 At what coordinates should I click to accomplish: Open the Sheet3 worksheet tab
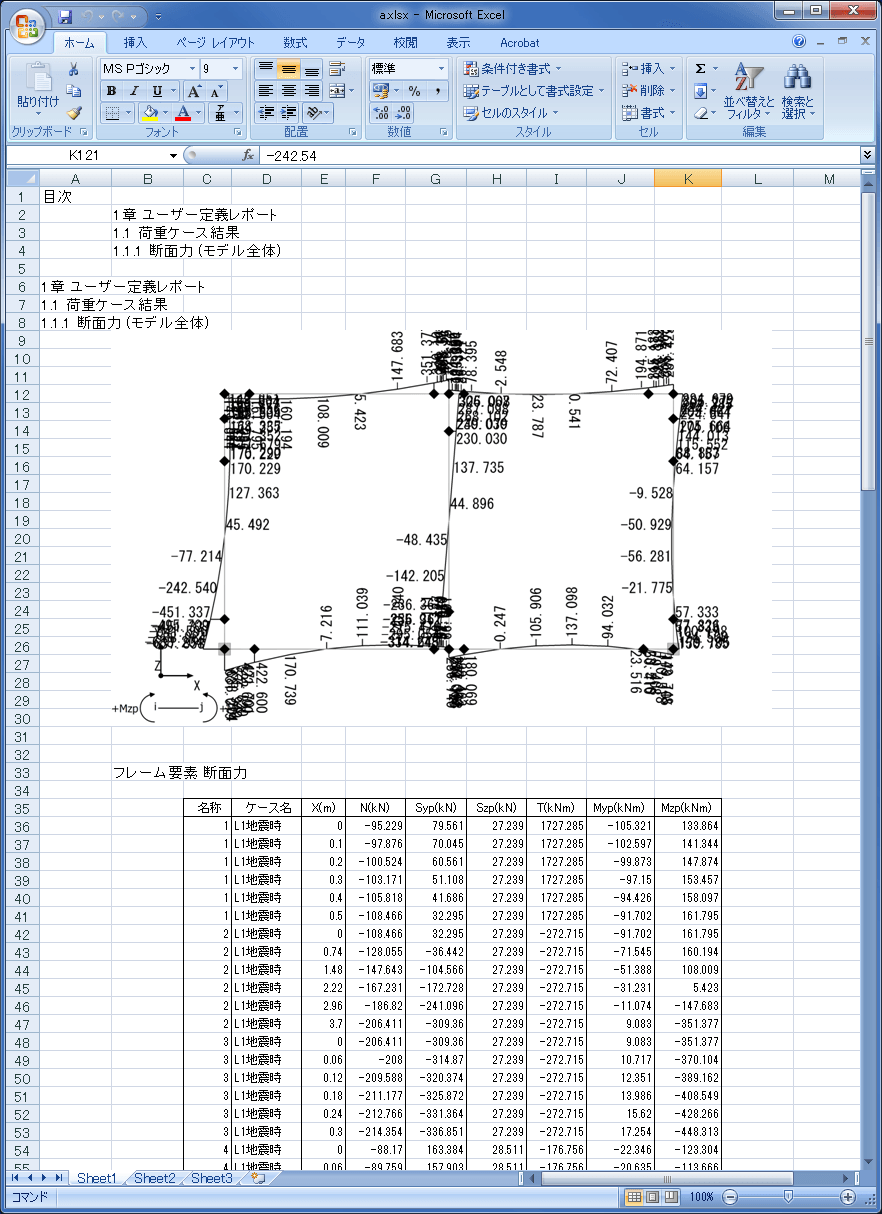212,1178
